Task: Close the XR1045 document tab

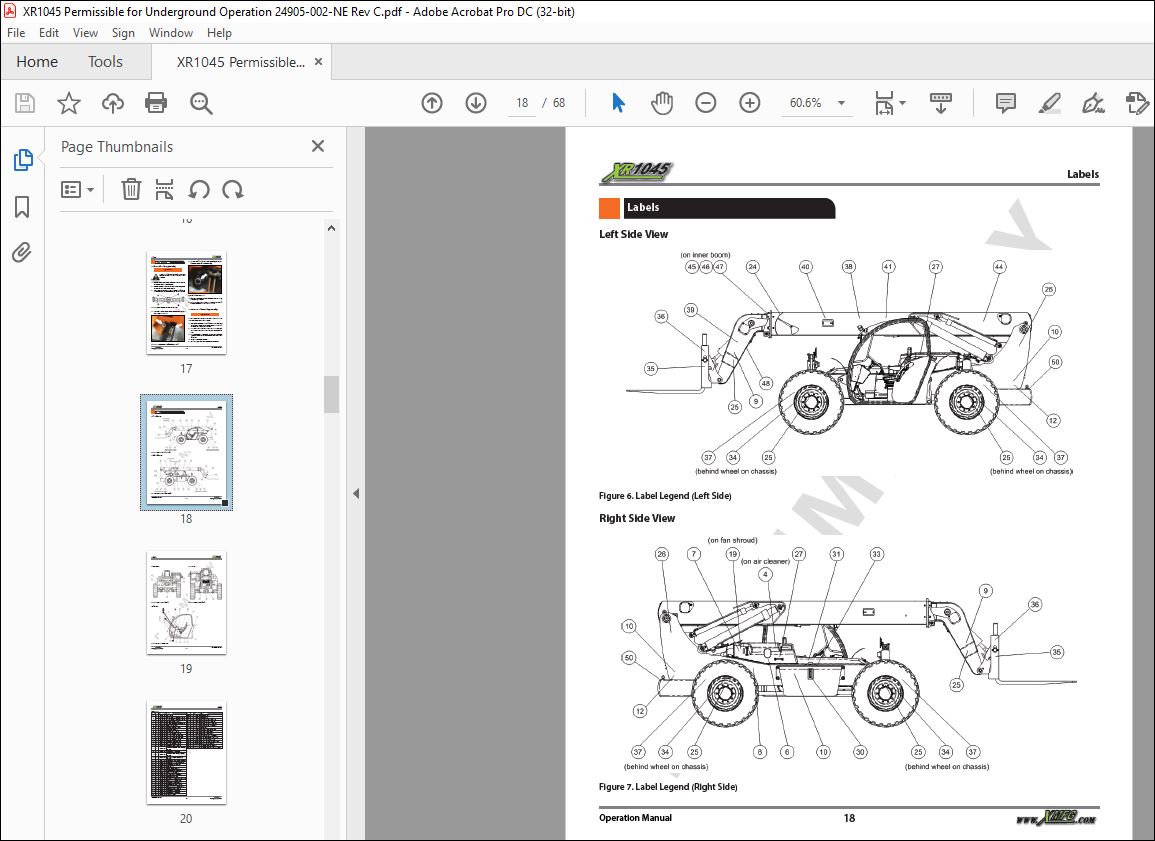Action: (x=318, y=62)
